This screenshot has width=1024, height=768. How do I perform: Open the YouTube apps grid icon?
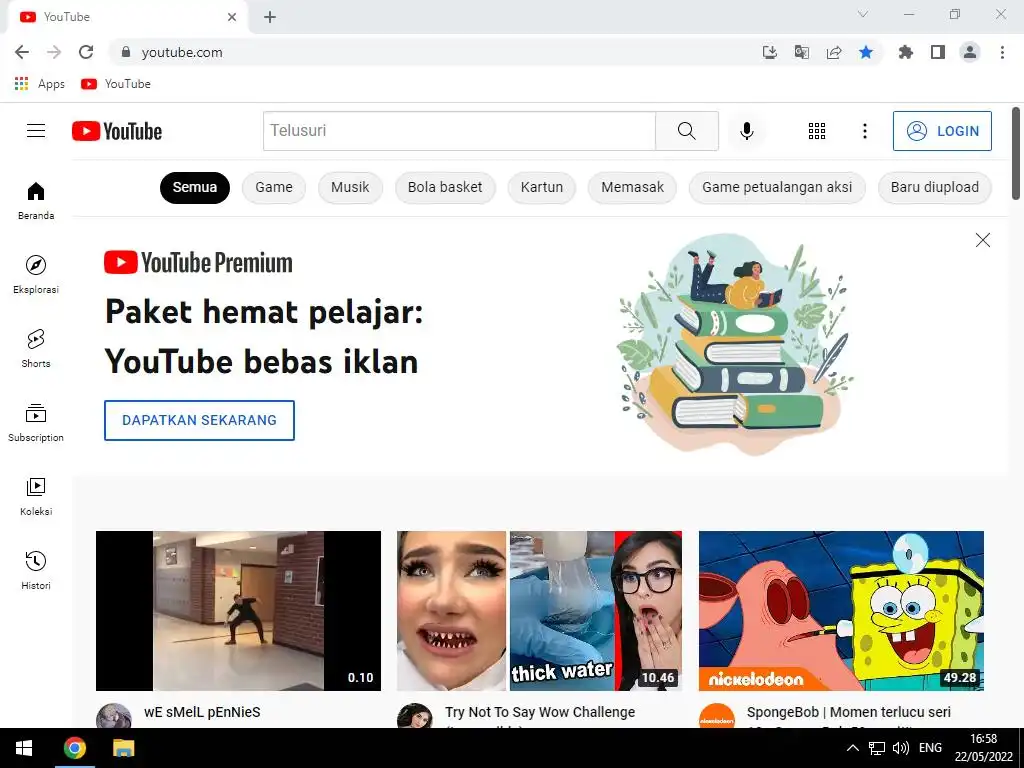pyautogui.click(x=816, y=131)
